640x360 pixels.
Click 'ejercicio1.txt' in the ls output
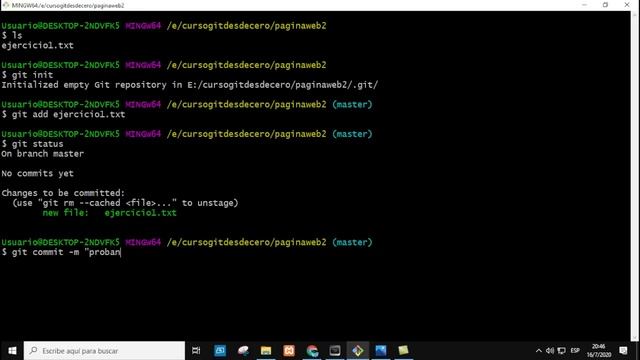tap(38, 45)
